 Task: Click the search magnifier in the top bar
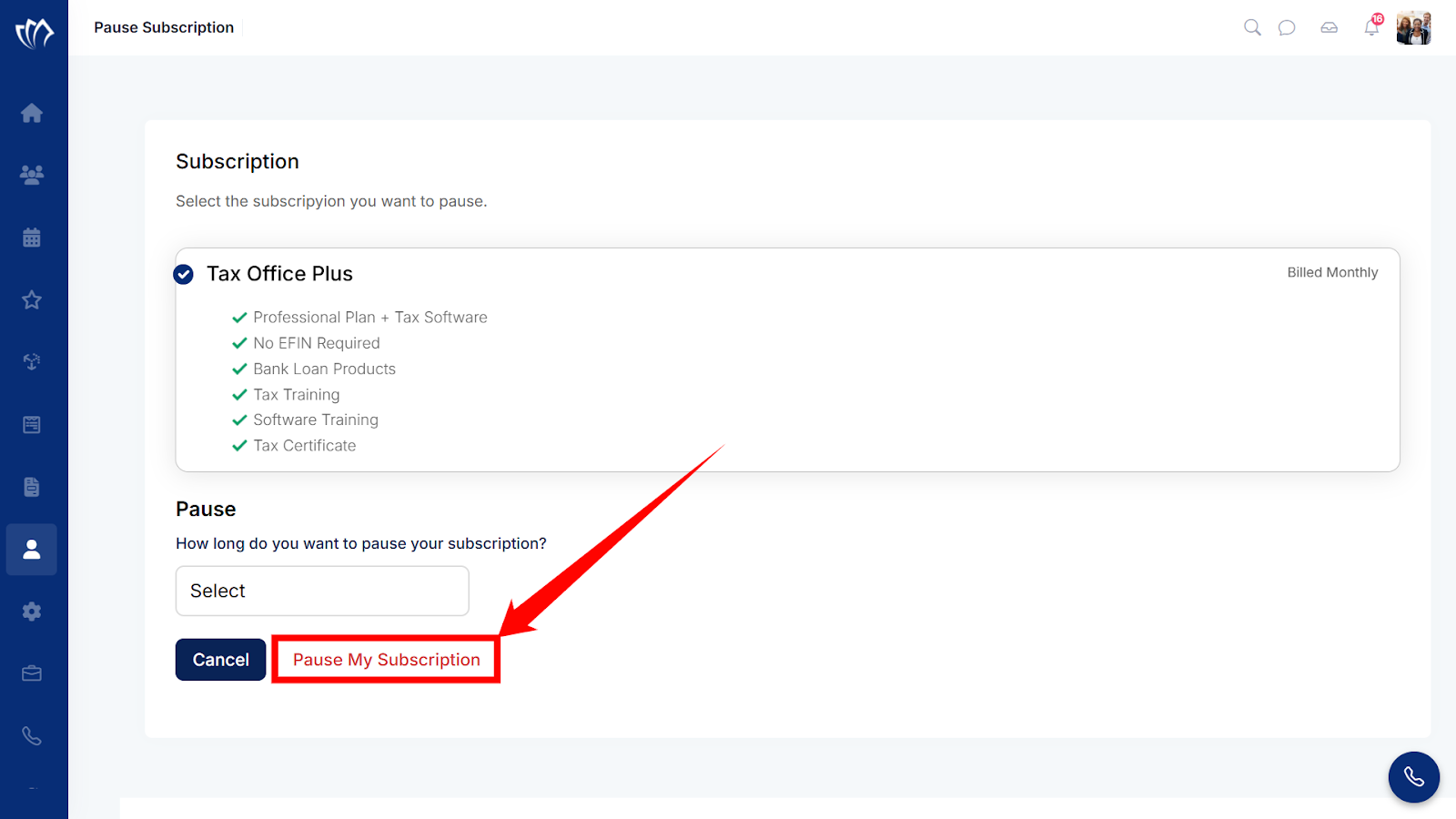pyautogui.click(x=1252, y=27)
